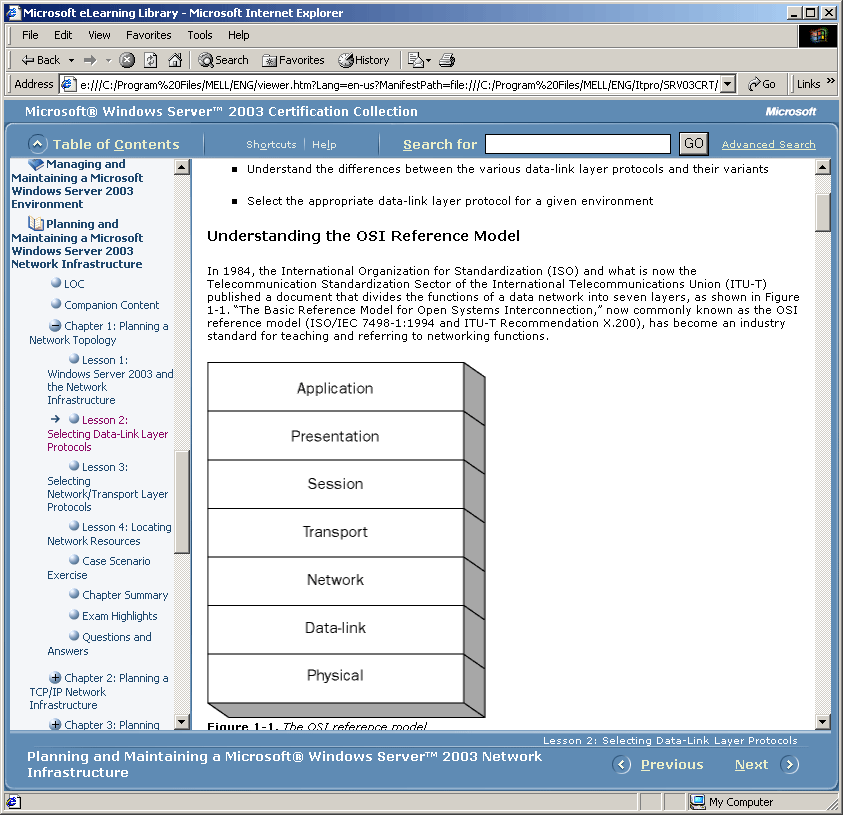Click the Previous circle arrow icon
This screenshot has height=815, width=843.
(x=621, y=764)
